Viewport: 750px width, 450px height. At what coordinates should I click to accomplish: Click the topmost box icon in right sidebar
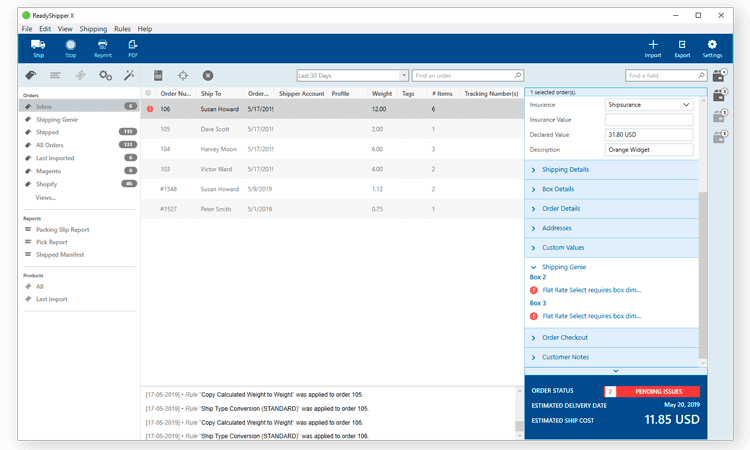coord(720,75)
